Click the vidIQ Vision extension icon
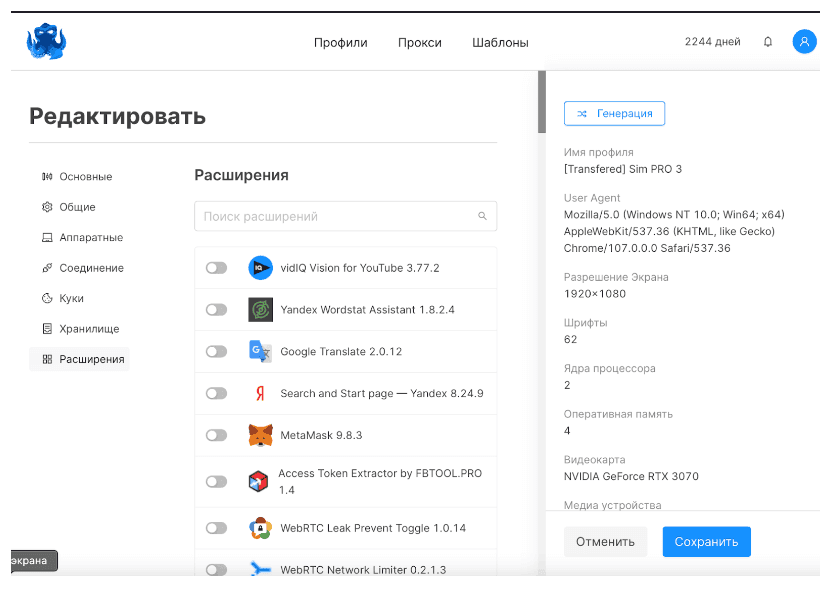Screen dimensions: 837x592 258,267
